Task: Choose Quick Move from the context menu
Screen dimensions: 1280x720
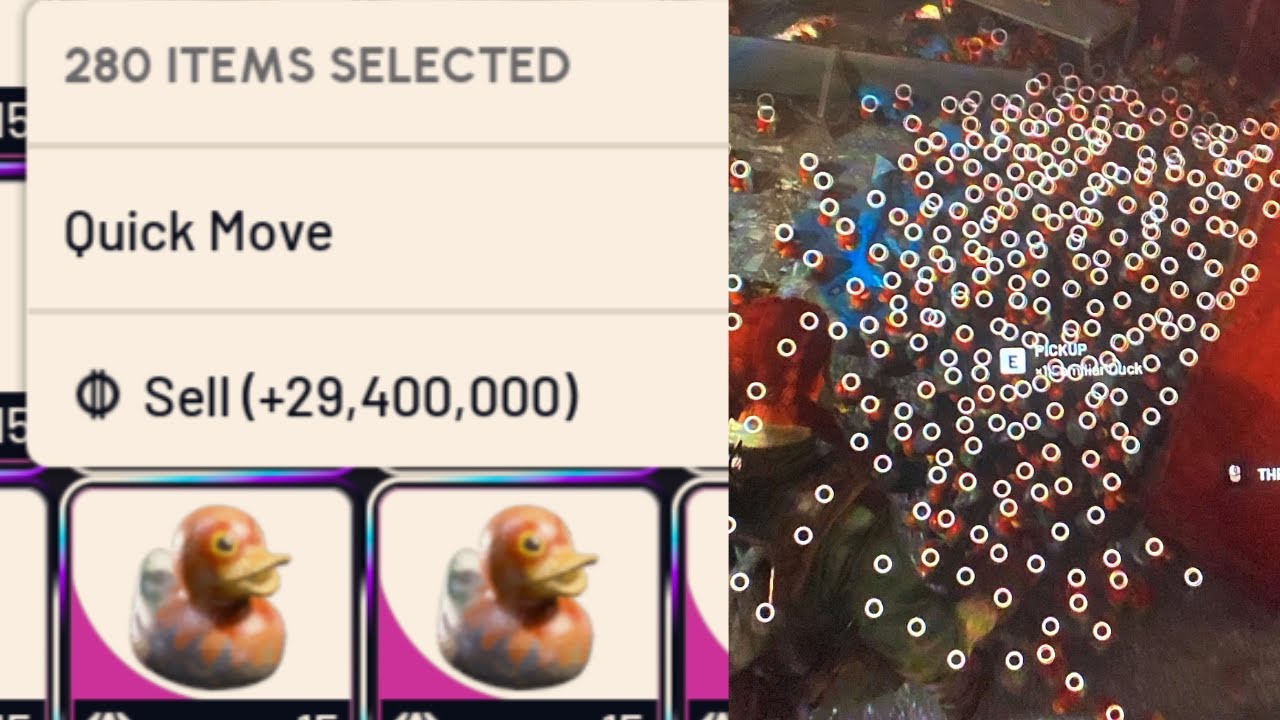Action: (x=377, y=230)
